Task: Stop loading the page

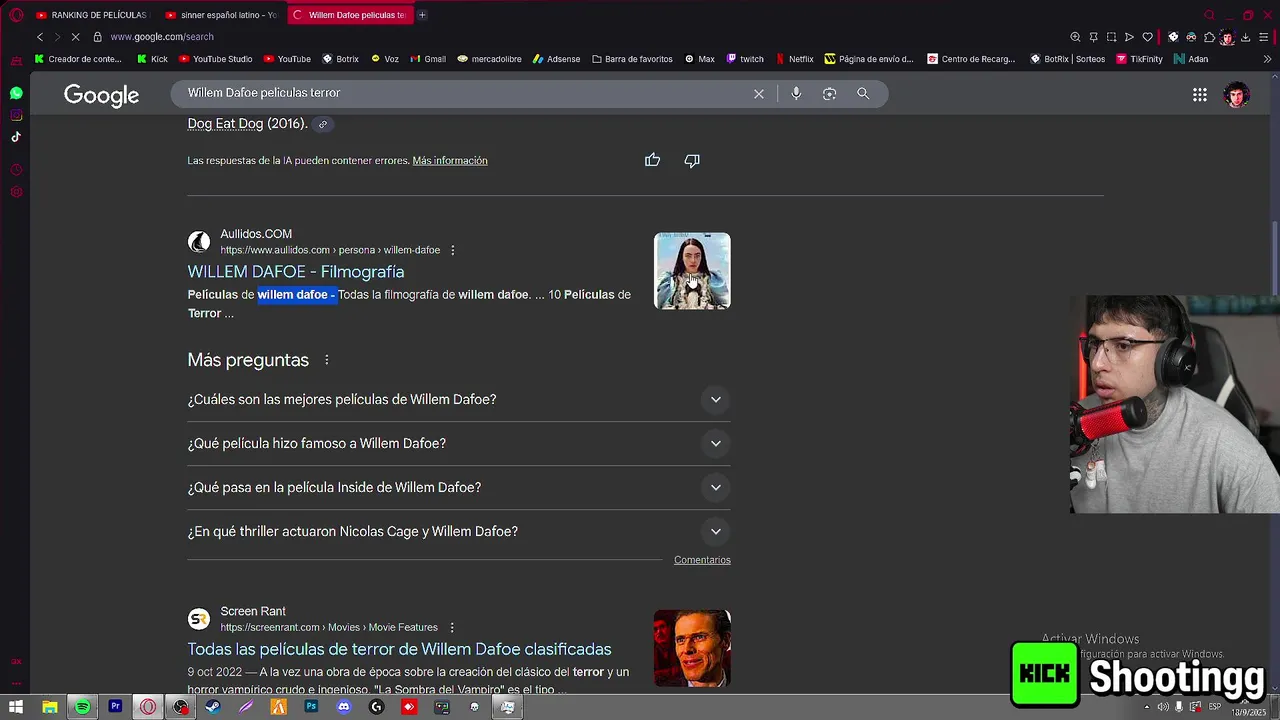Action: click(x=77, y=37)
